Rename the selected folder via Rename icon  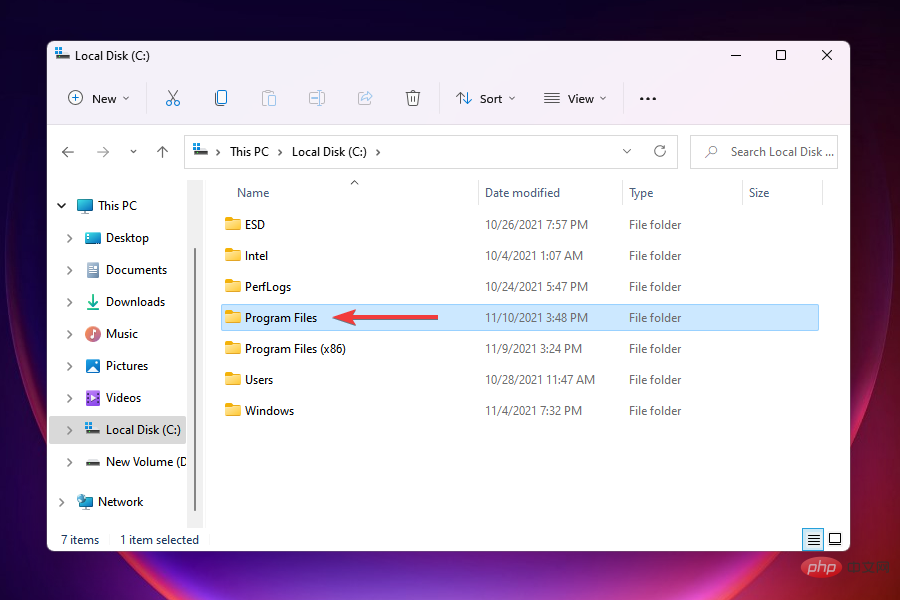click(x=317, y=98)
